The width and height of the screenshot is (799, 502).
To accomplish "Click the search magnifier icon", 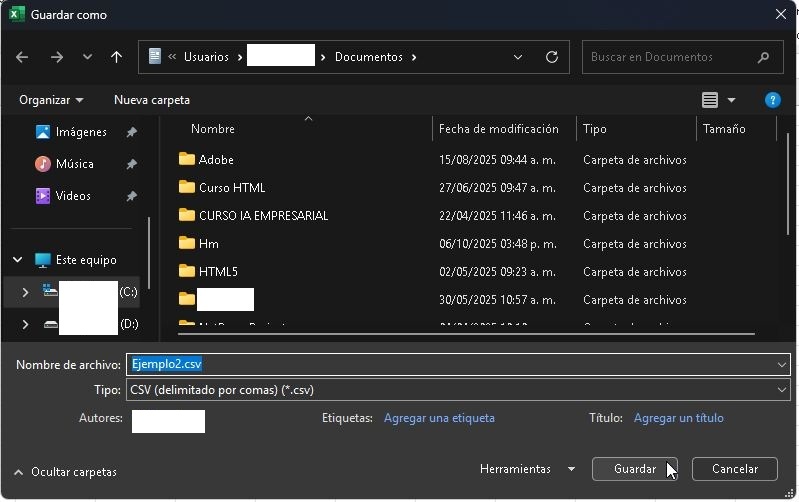I will point(763,57).
